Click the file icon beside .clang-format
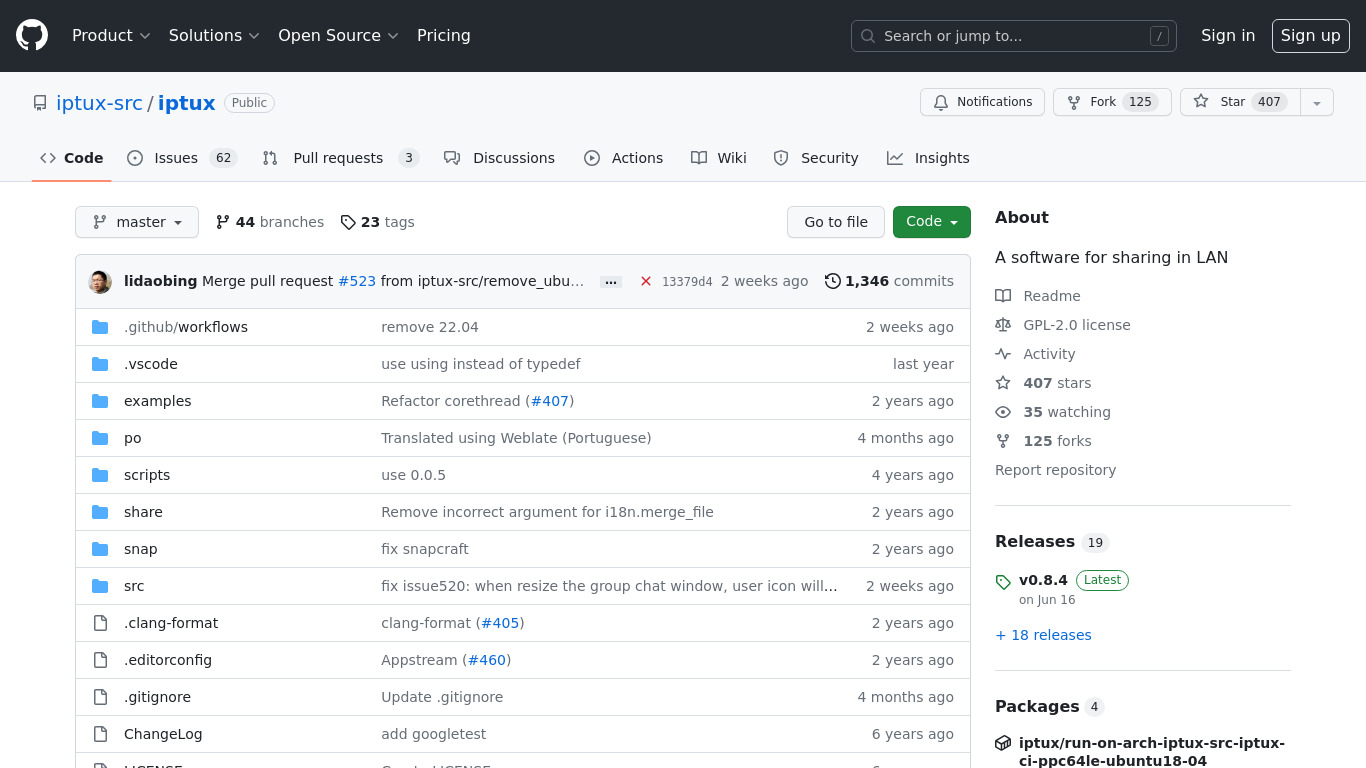 click(x=100, y=623)
